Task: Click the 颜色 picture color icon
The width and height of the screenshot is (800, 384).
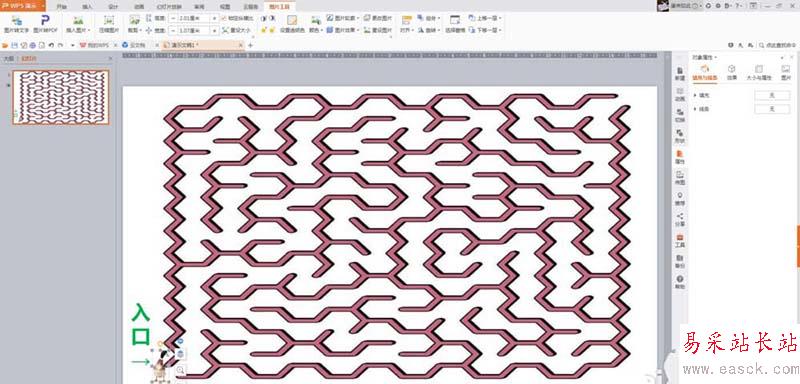Action: point(316,20)
